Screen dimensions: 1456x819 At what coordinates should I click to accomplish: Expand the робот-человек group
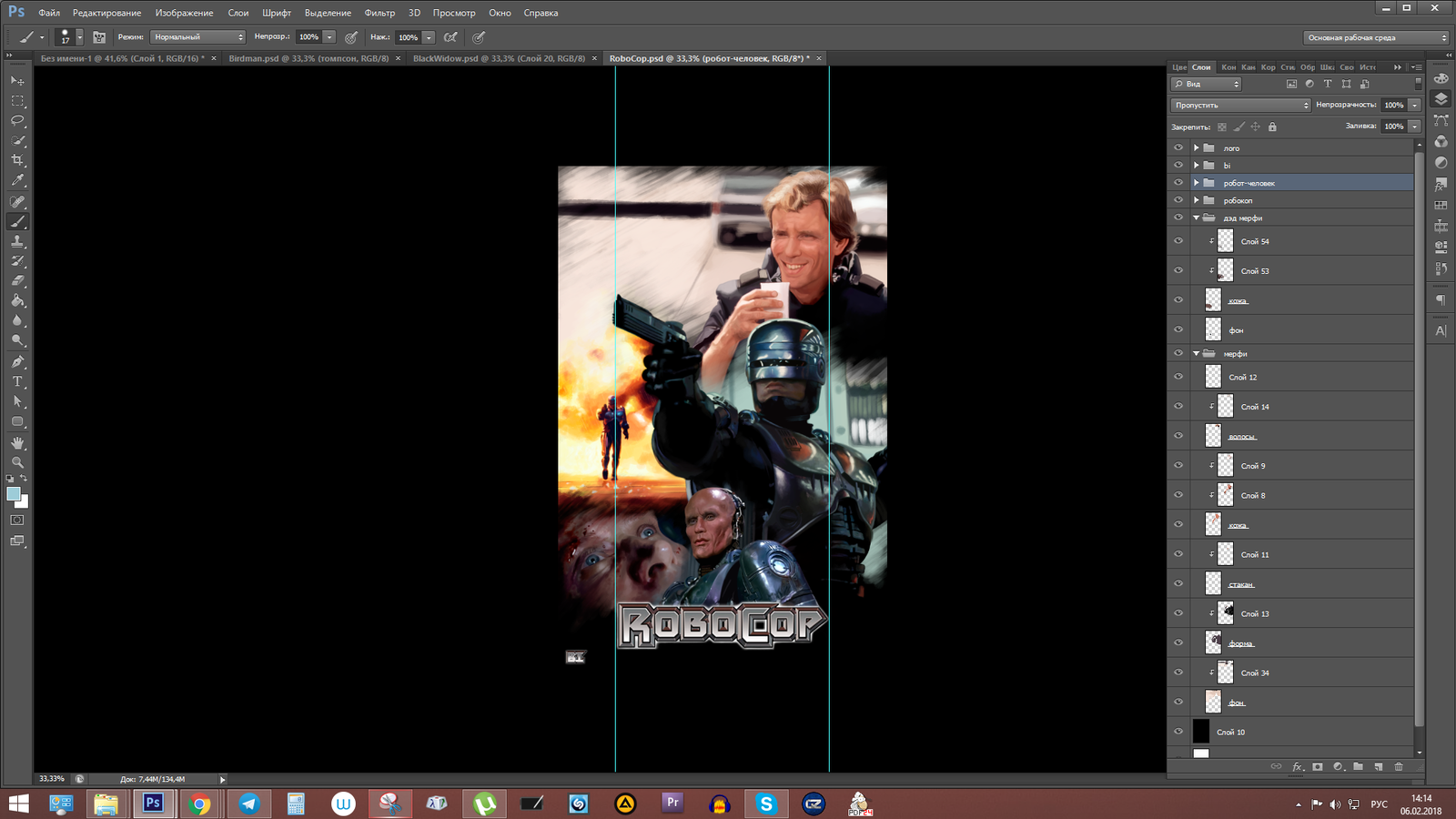(x=1197, y=183)
